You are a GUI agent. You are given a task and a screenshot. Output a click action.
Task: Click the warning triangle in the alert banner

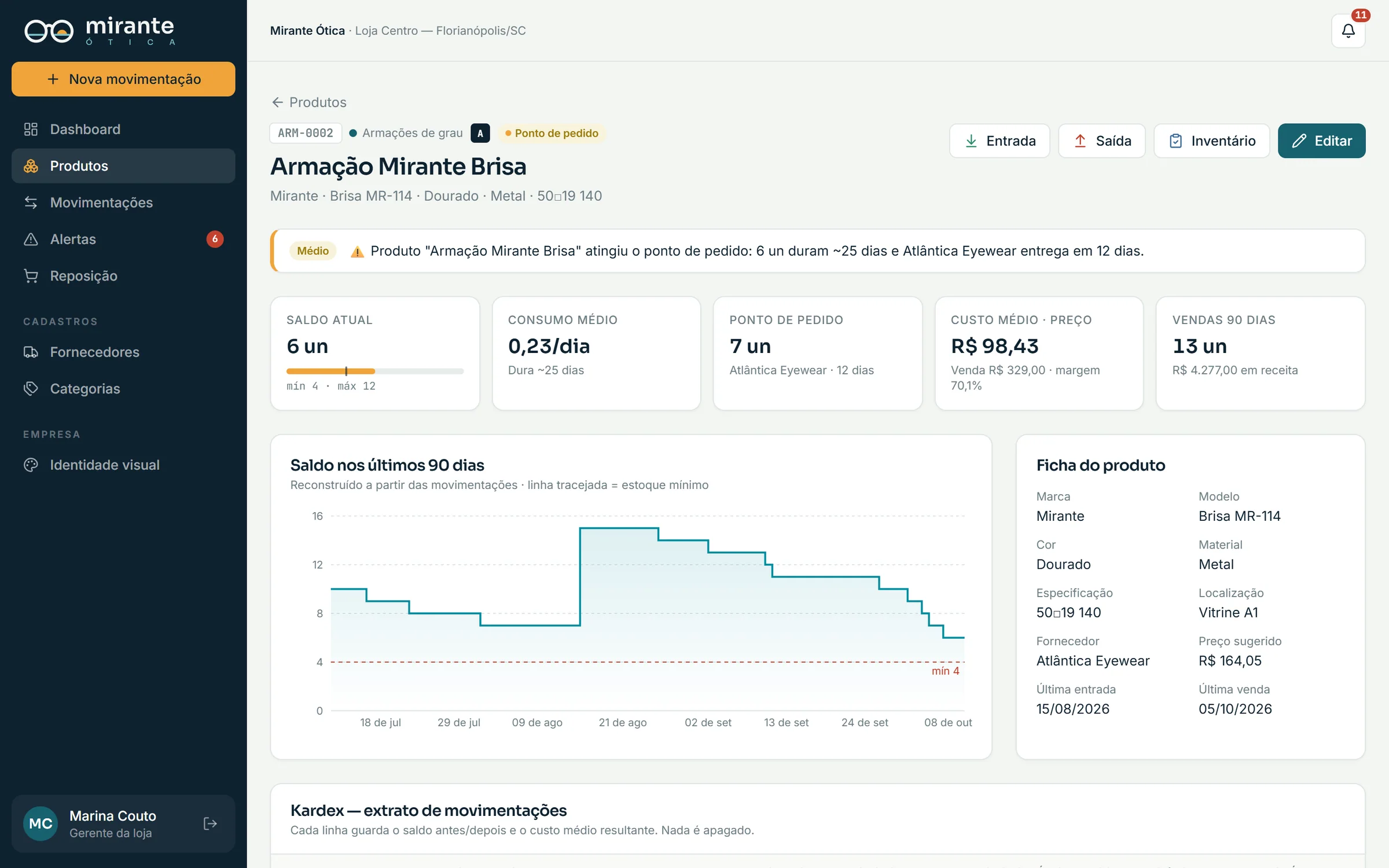[357, 251]
